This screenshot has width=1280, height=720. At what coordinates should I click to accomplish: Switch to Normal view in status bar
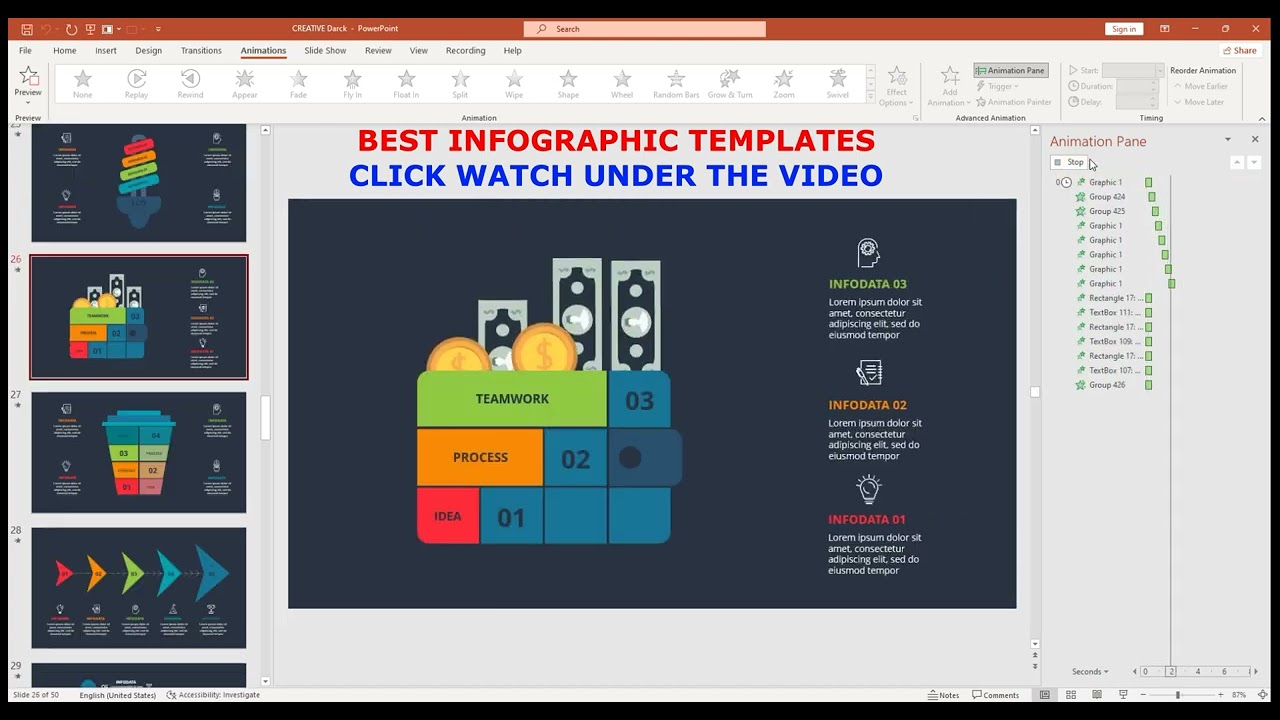1045,695
